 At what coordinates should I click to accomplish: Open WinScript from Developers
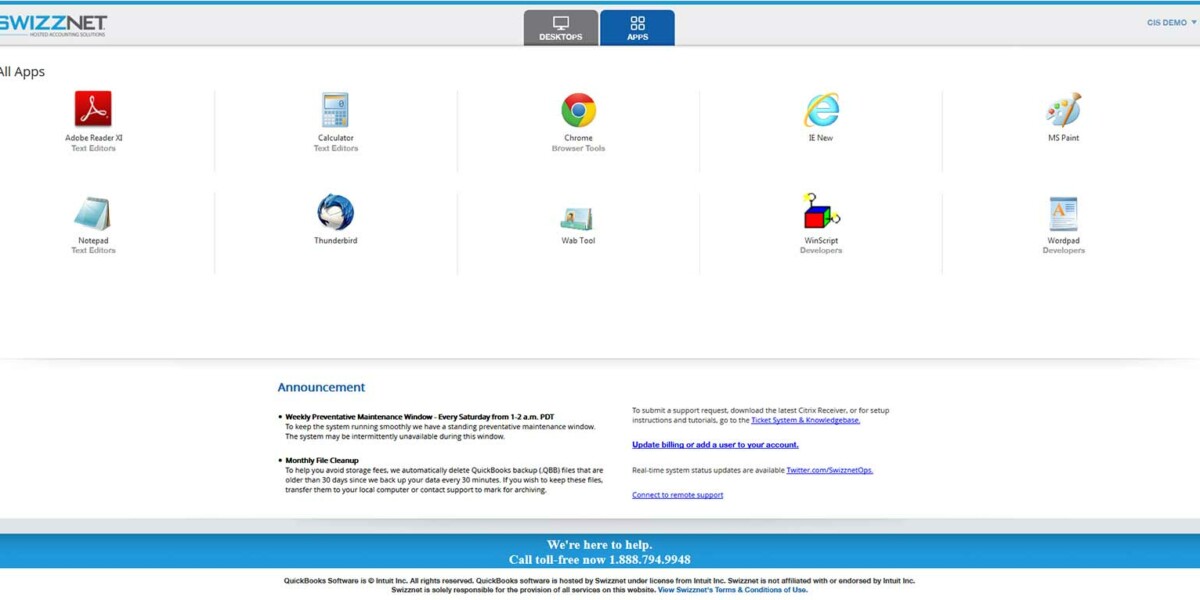(820, 213)
